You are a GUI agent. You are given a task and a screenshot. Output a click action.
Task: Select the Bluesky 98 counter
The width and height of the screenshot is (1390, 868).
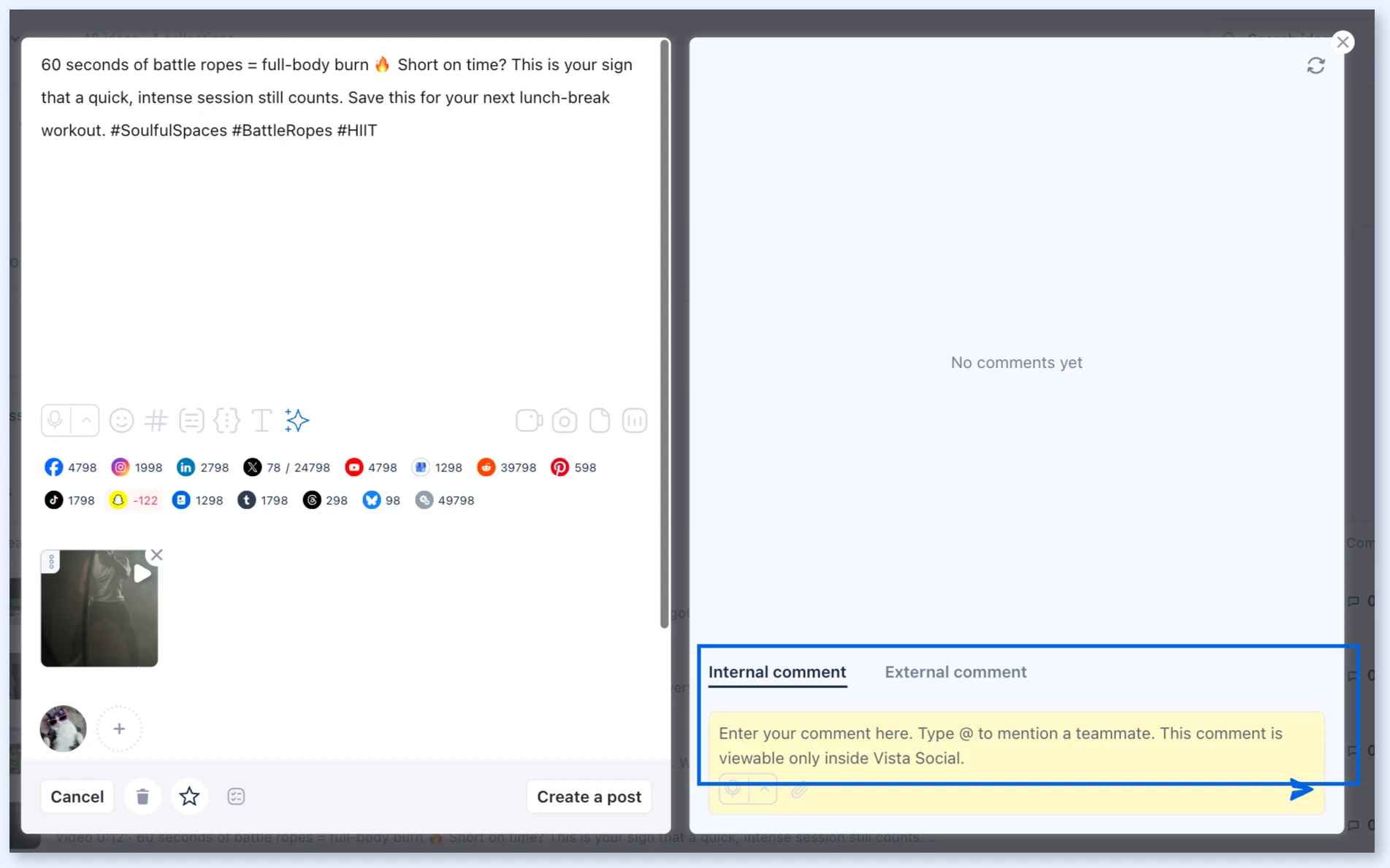point(381,500)
